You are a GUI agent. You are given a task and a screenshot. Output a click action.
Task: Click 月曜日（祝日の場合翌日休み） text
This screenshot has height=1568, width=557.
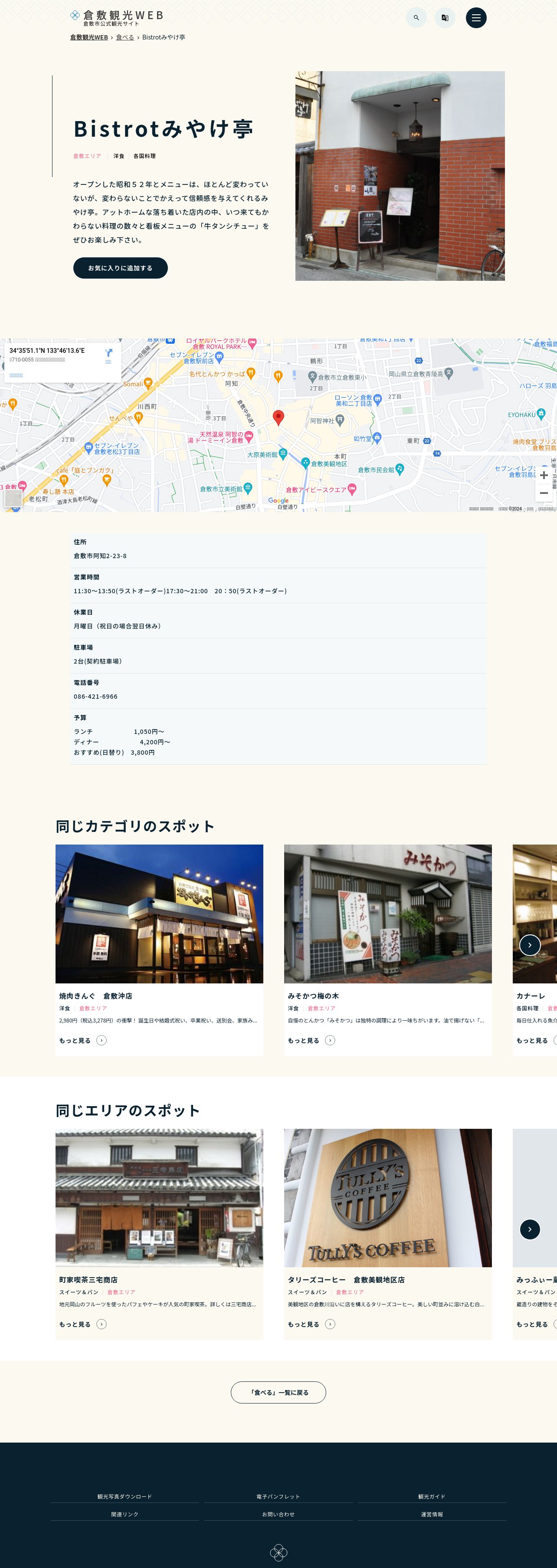[118, 626]
